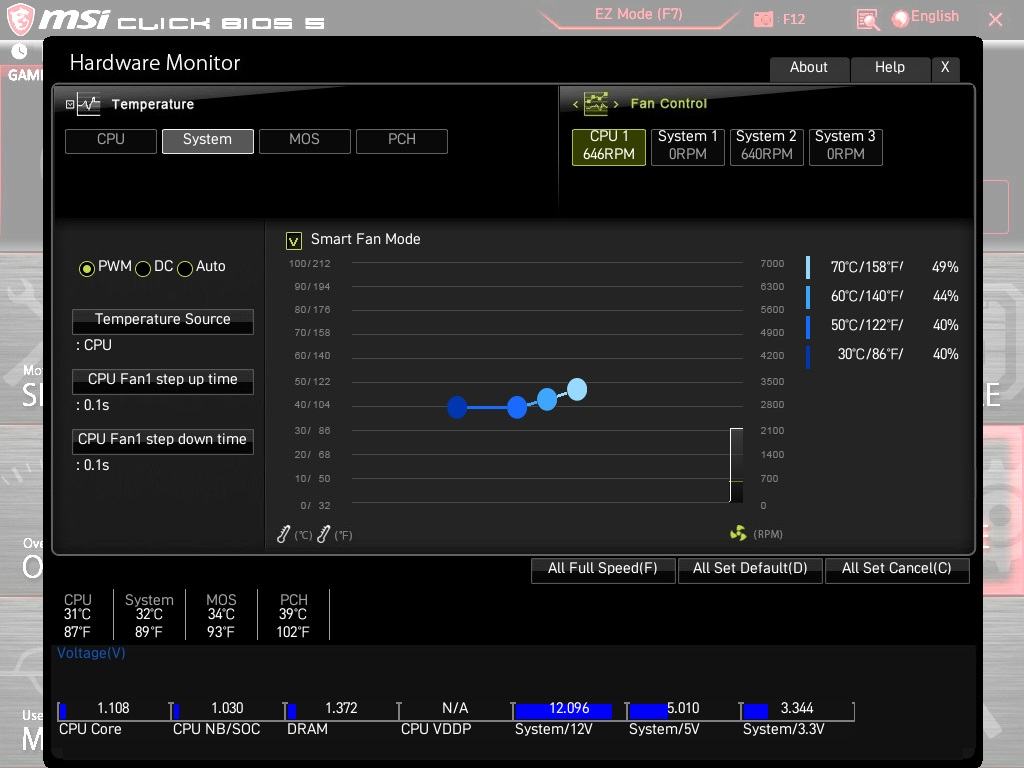Image resolution: width=1024 pixels, height=768 pixels.
Task: Open the BIOS search magnifier icon
Action: point(867,20)
